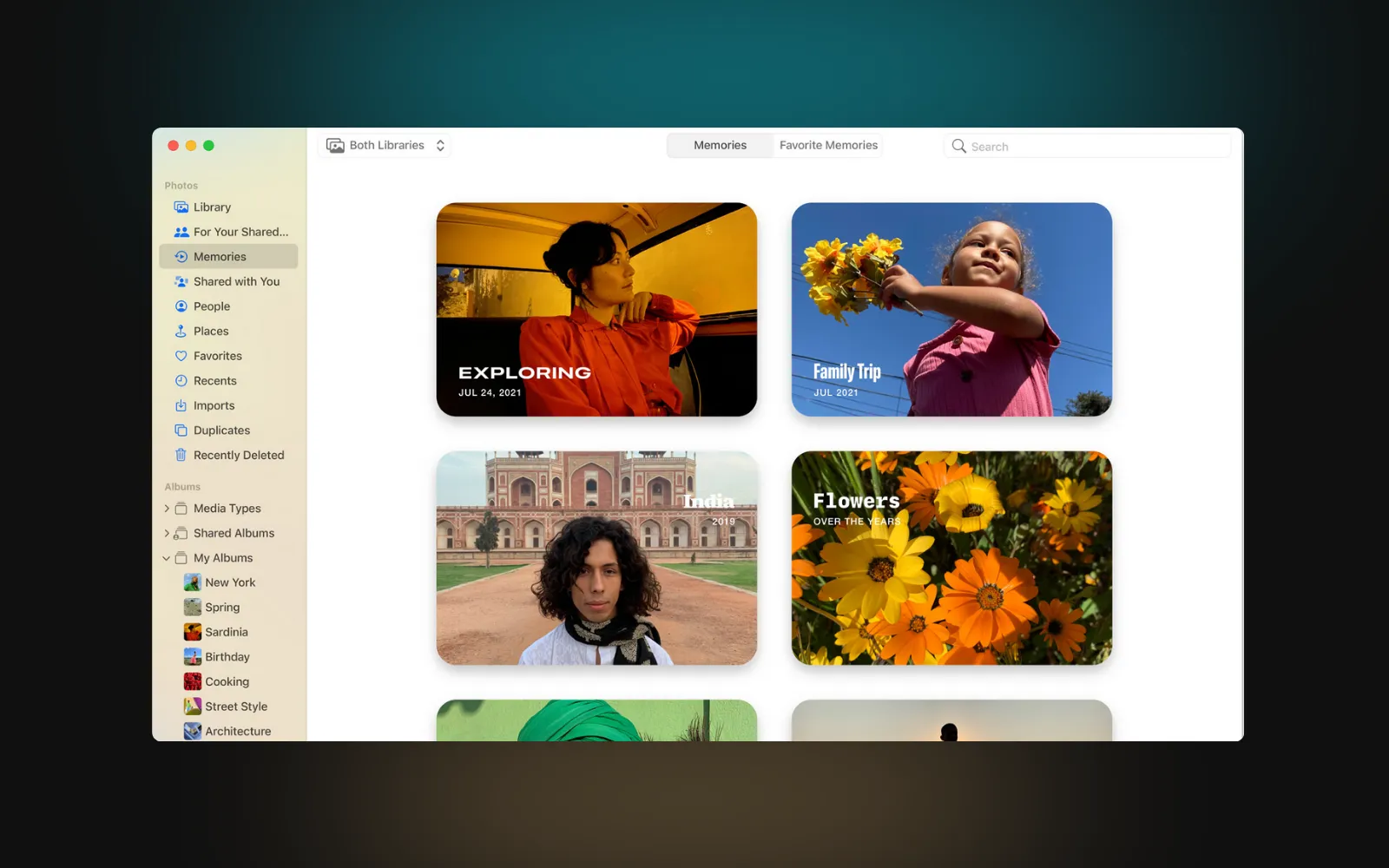The width and height of the screenshot is (1389, 868).
Task: Select the Favorites text label
Action: (218, 356)
